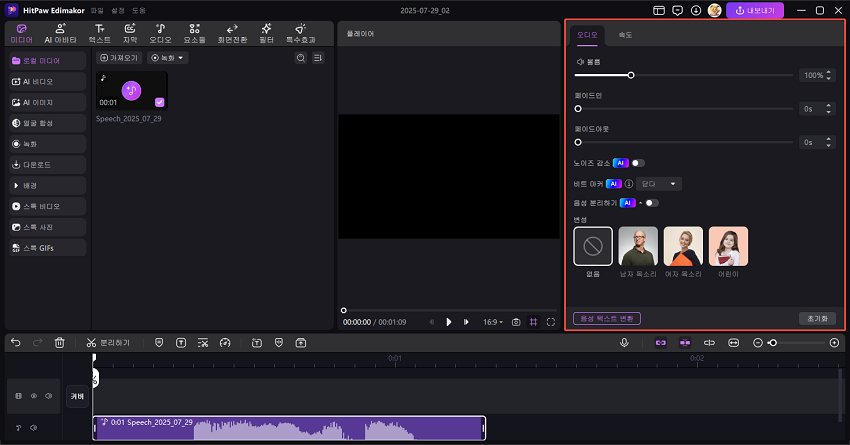Step to the next frame in player
The width and height of the screenshot is (850, 445).
tap(466, 322)
